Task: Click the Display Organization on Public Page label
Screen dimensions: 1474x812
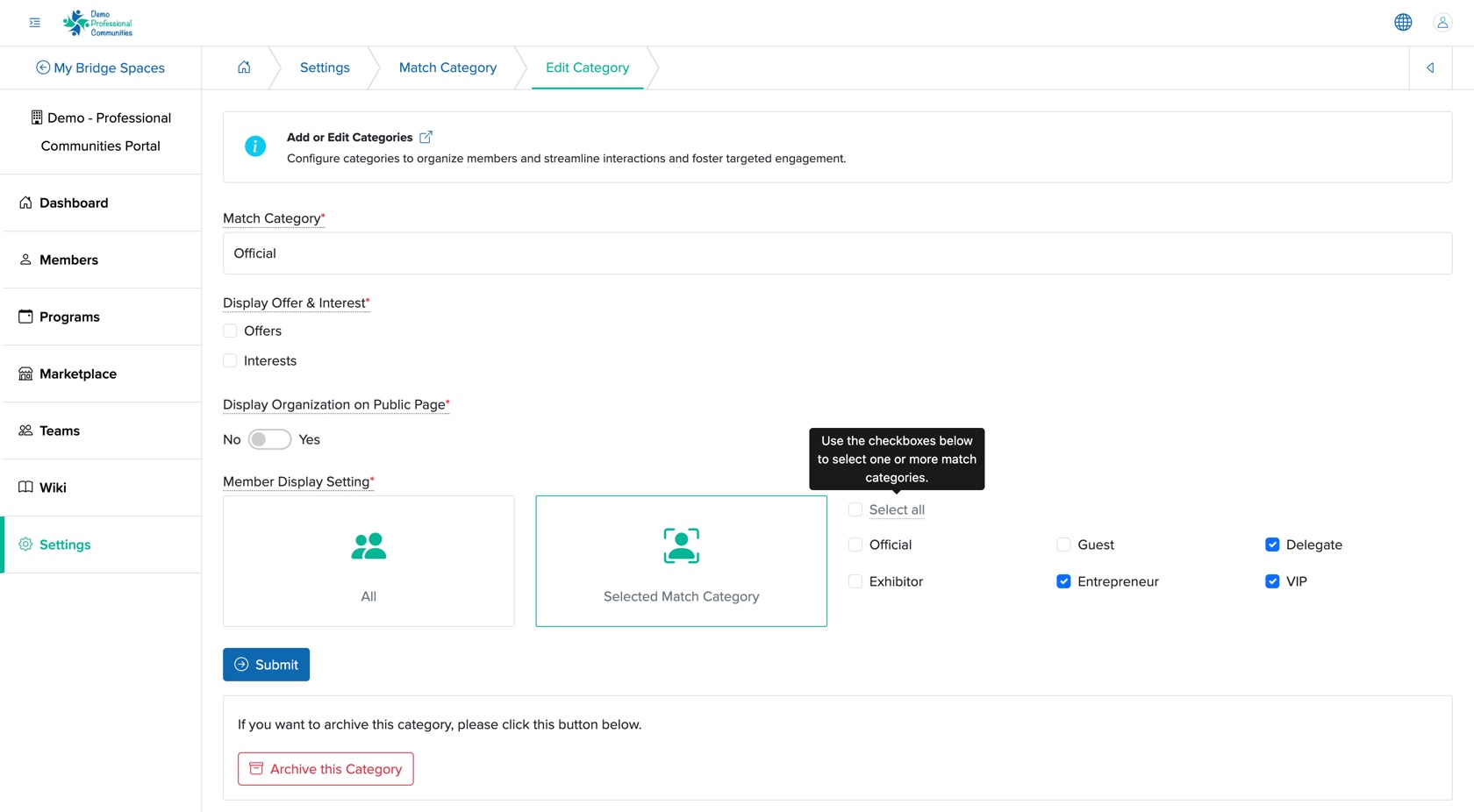Action: point(336,404)
